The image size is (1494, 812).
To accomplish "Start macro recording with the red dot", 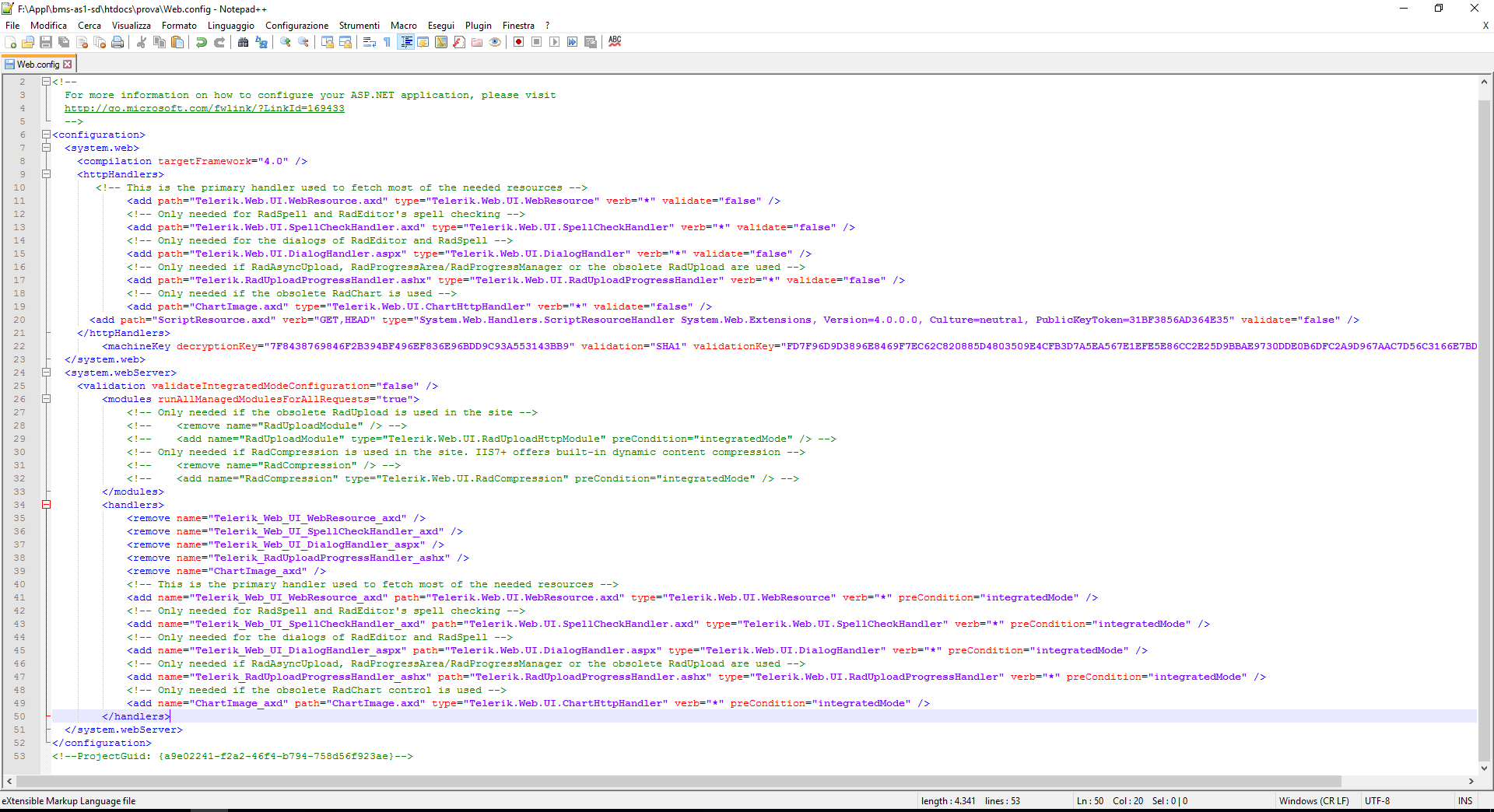I will point(518,42).
